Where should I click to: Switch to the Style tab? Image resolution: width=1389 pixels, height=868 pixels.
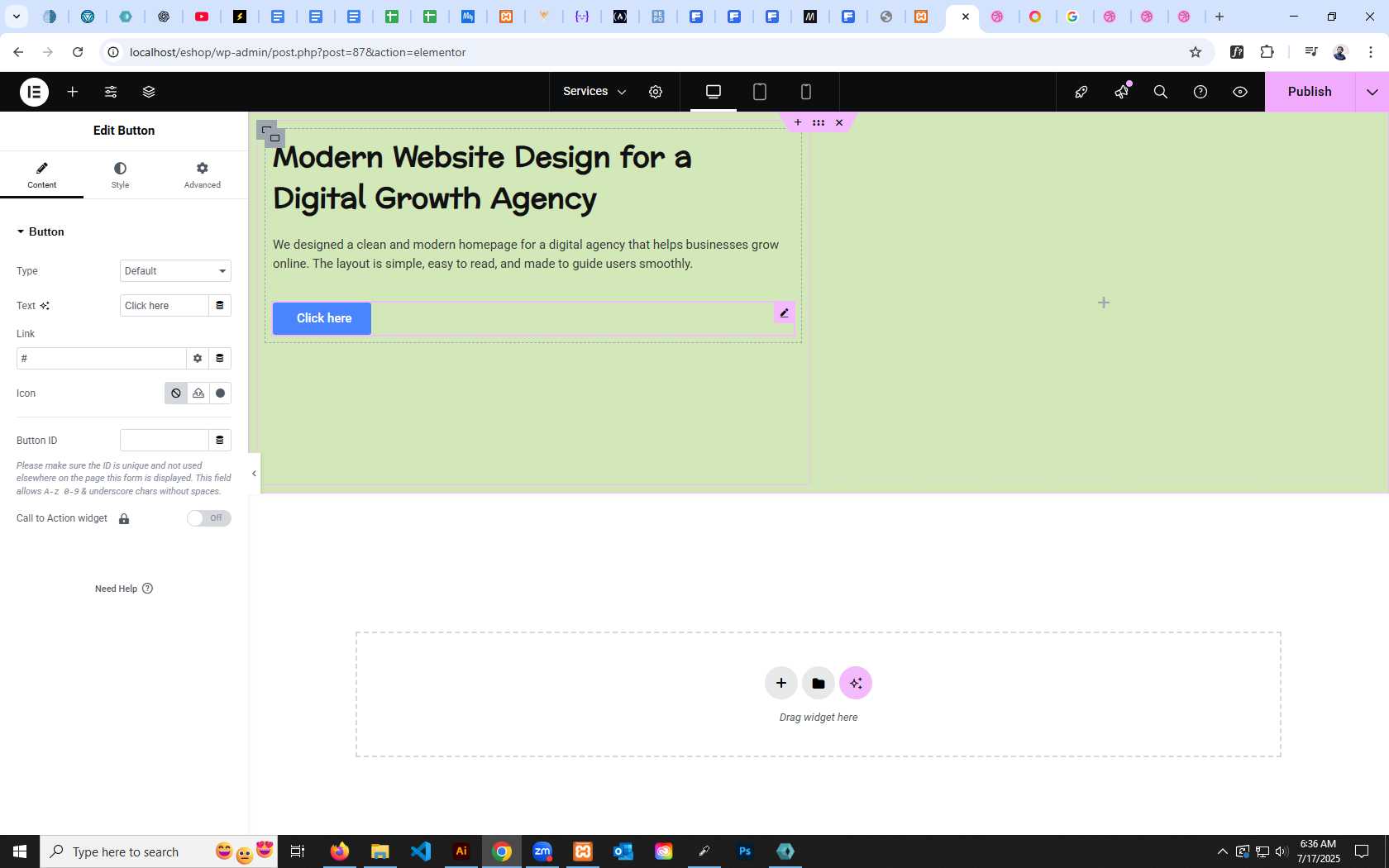coord(121,175)
